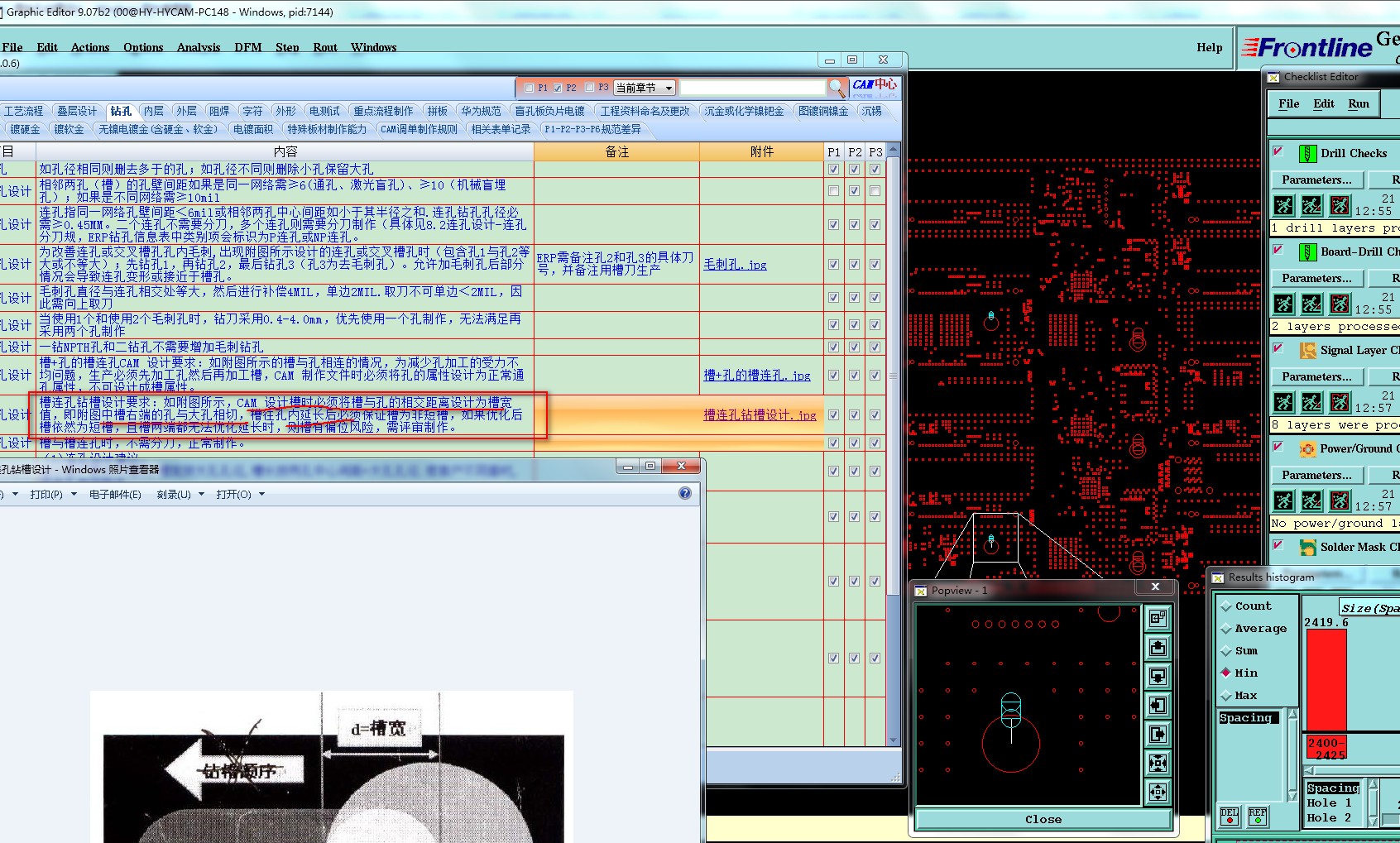Viewport: 1400px width, 843px height.
Task: Switch to the 叠层设计 tab
Action: pyautogui.click(x=77, y=111)
